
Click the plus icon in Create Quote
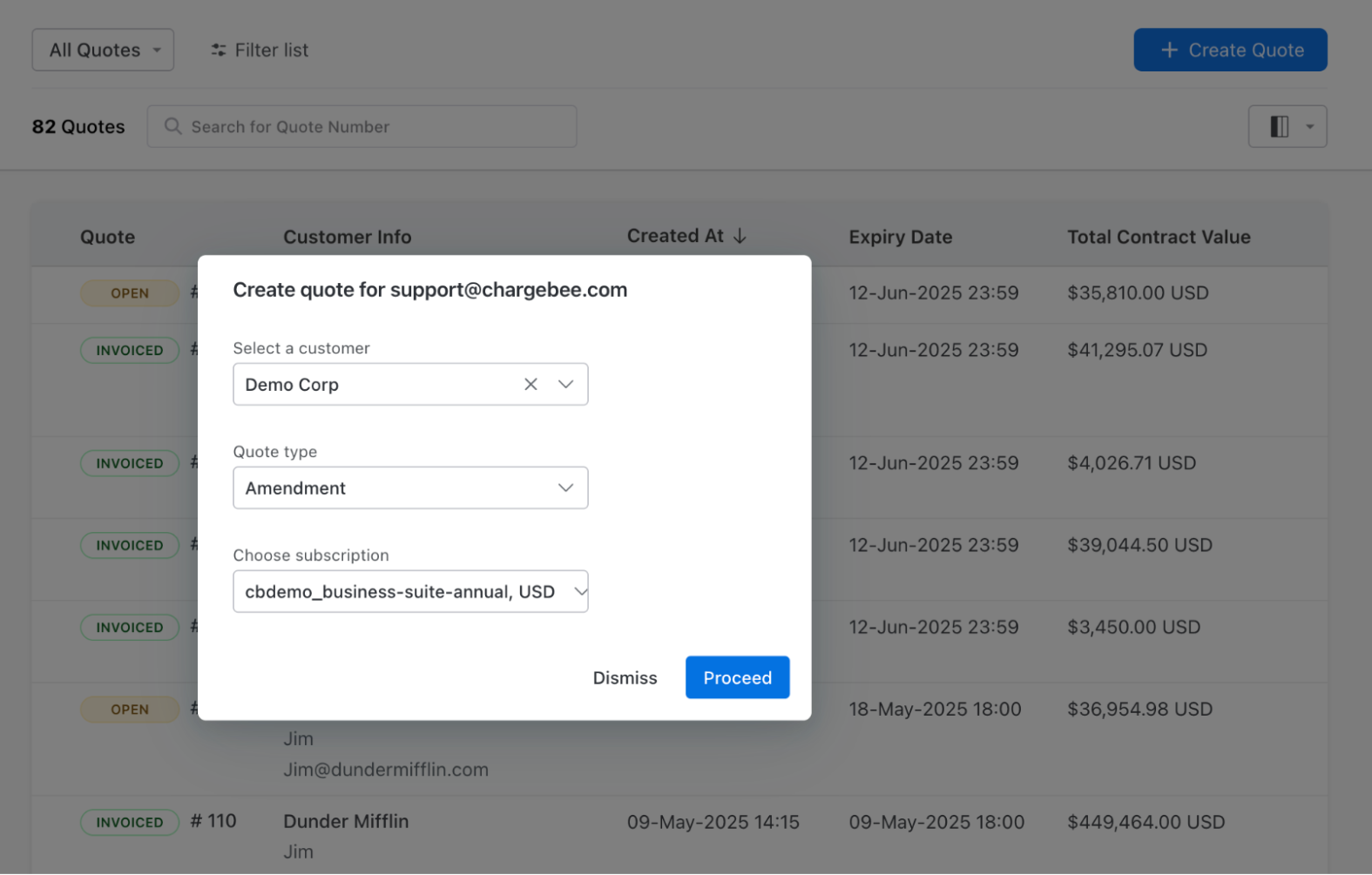(1169, 50)
